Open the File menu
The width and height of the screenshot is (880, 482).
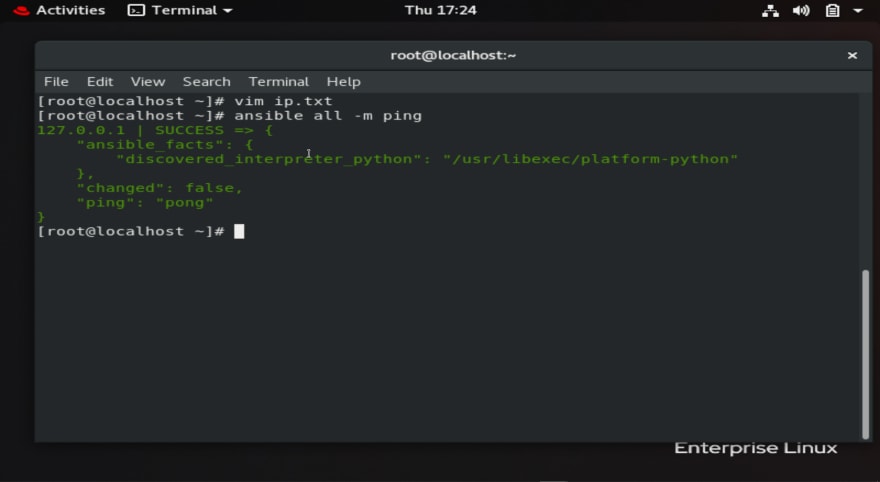tap(56, 82)
